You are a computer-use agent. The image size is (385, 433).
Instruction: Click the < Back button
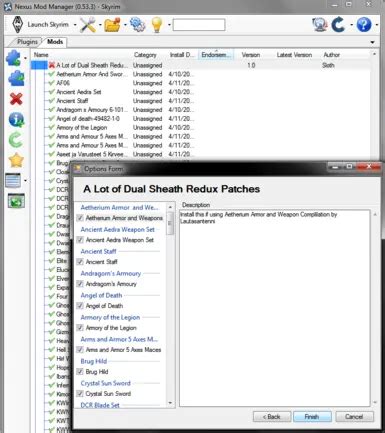point(272,417)
